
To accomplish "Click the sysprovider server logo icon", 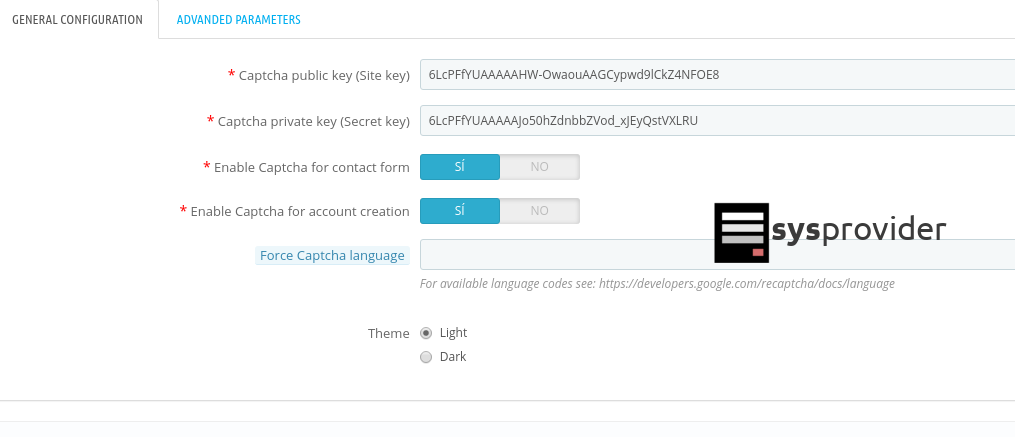I will click(x=741, y=232).
